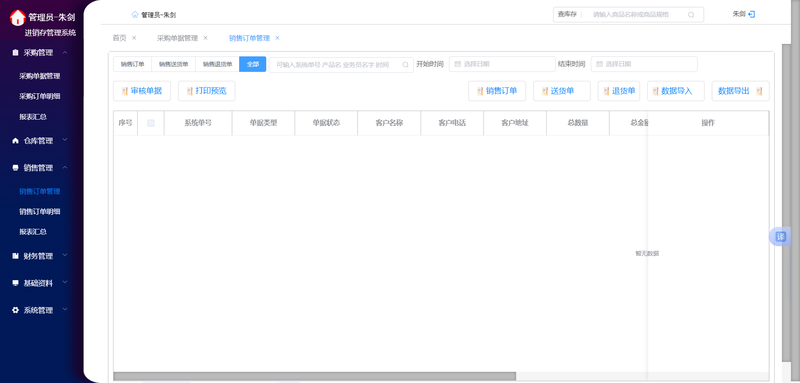
Task: Click the 基础资料 sidebar icon
Action: tap(15, 283)
